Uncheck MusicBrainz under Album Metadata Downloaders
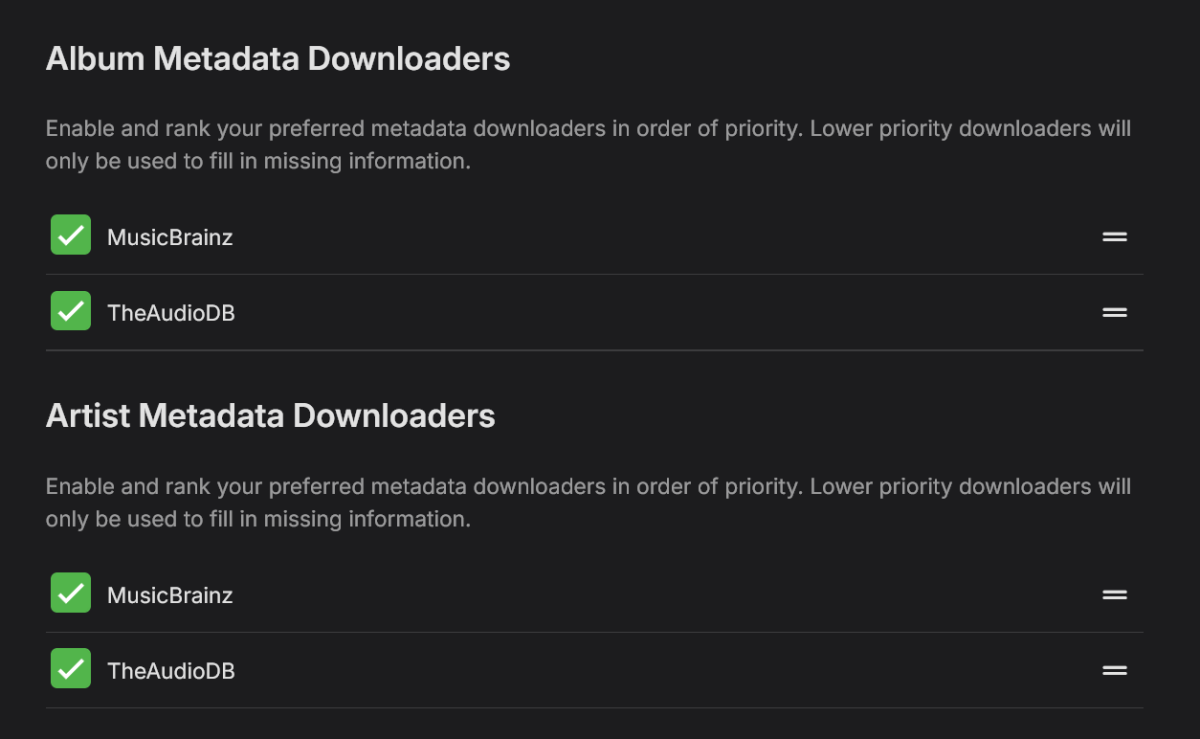 71,236
